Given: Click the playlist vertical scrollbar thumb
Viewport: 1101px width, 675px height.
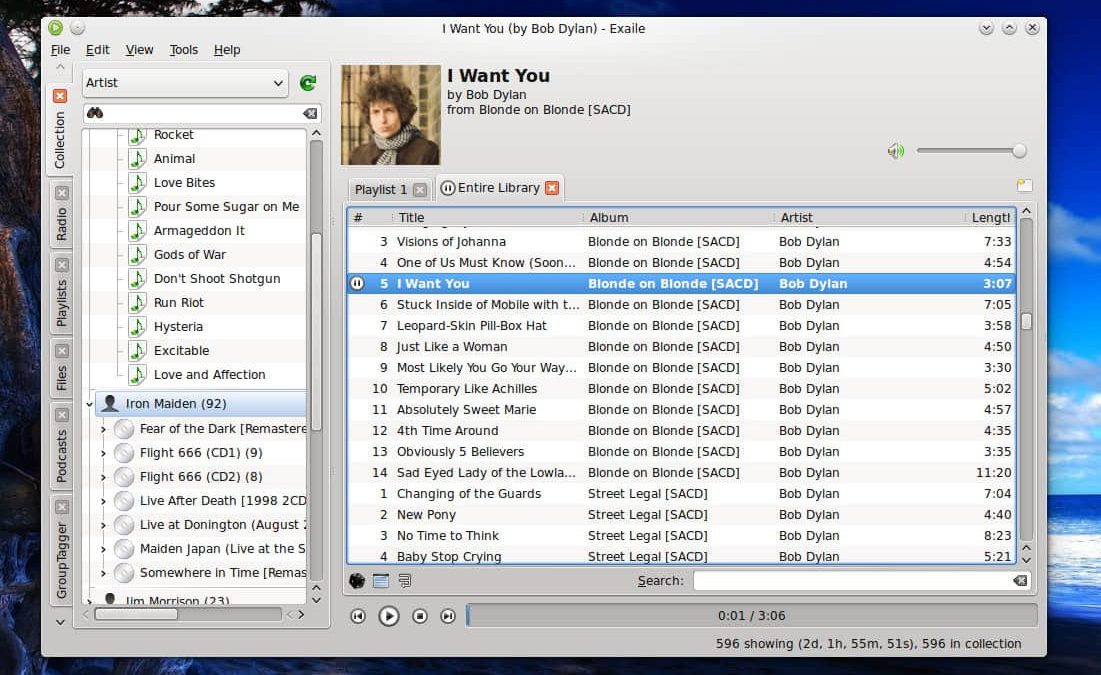Looking at the screenshot, I should 1027,322.
